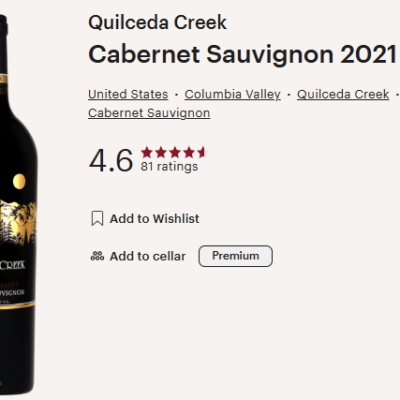This screenshot has height=400, width=400.
Task: Click Add to Wishlist text
Action: click(155, 219)
